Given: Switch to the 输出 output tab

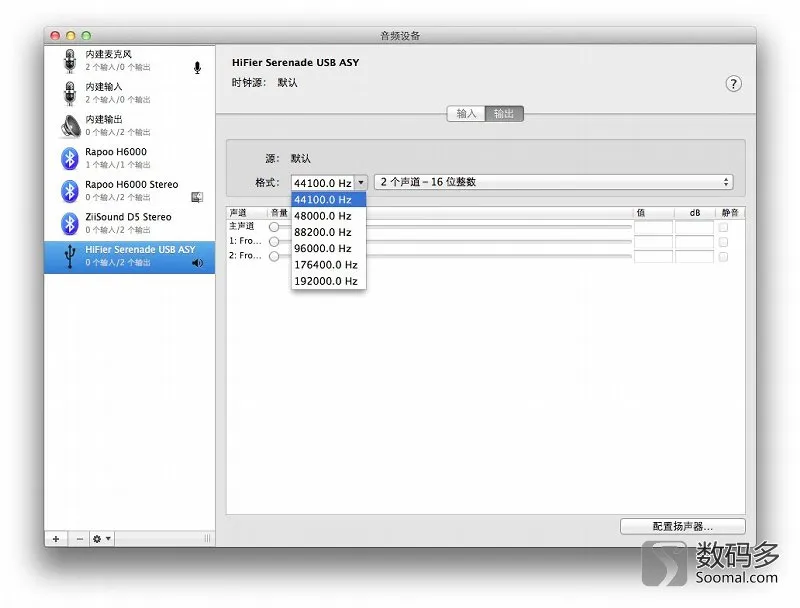Looking at the screenshot, I should pyautogui.click(x=504, y=114).
